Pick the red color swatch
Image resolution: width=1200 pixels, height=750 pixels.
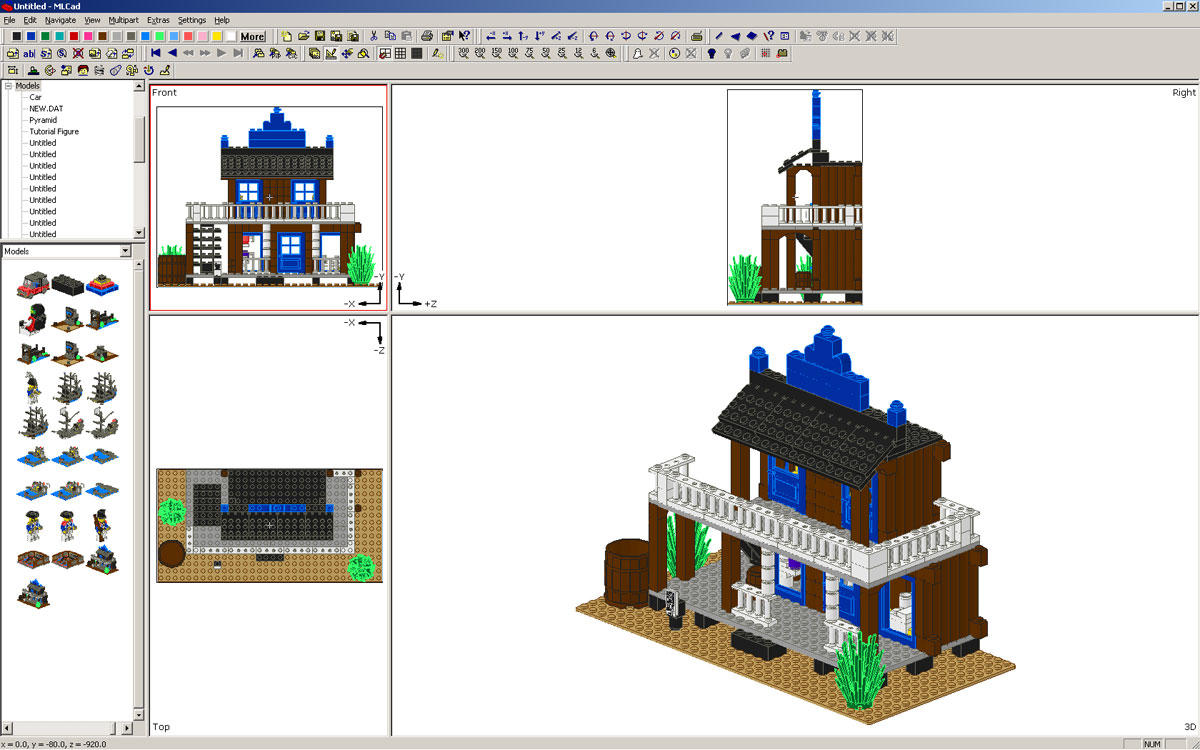[74, 36]
